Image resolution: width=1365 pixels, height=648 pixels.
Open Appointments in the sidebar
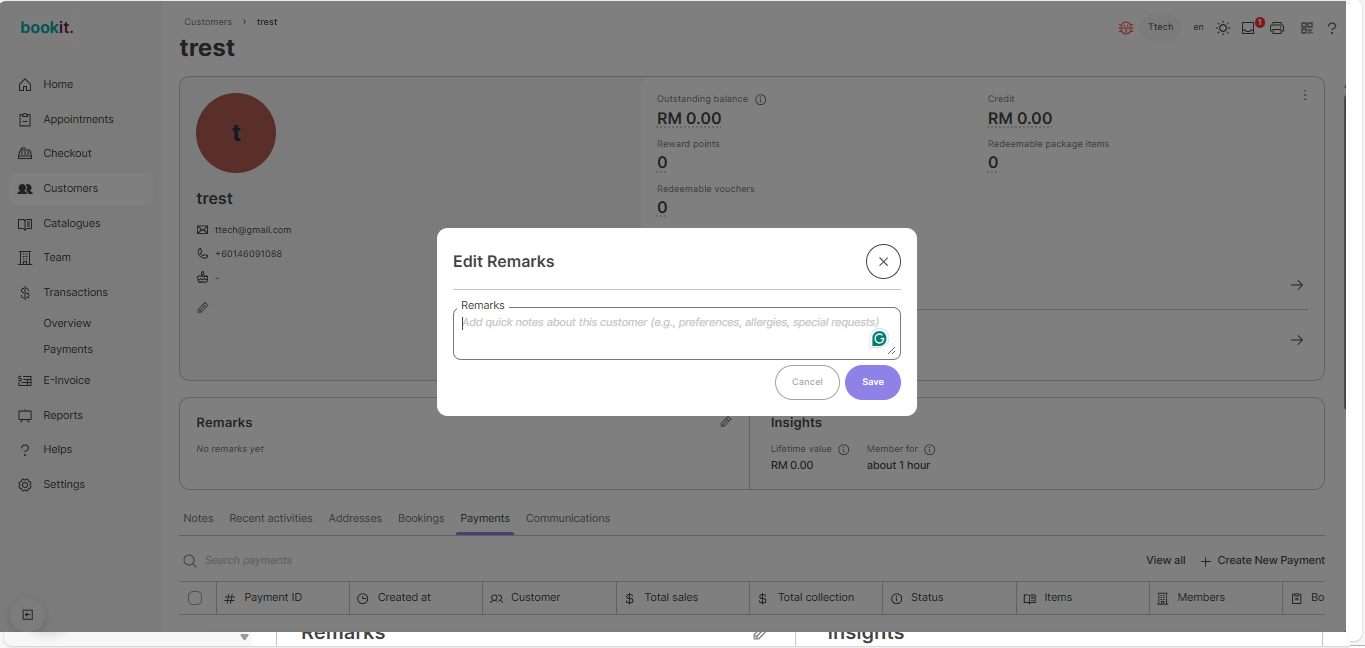click(78, 119)
